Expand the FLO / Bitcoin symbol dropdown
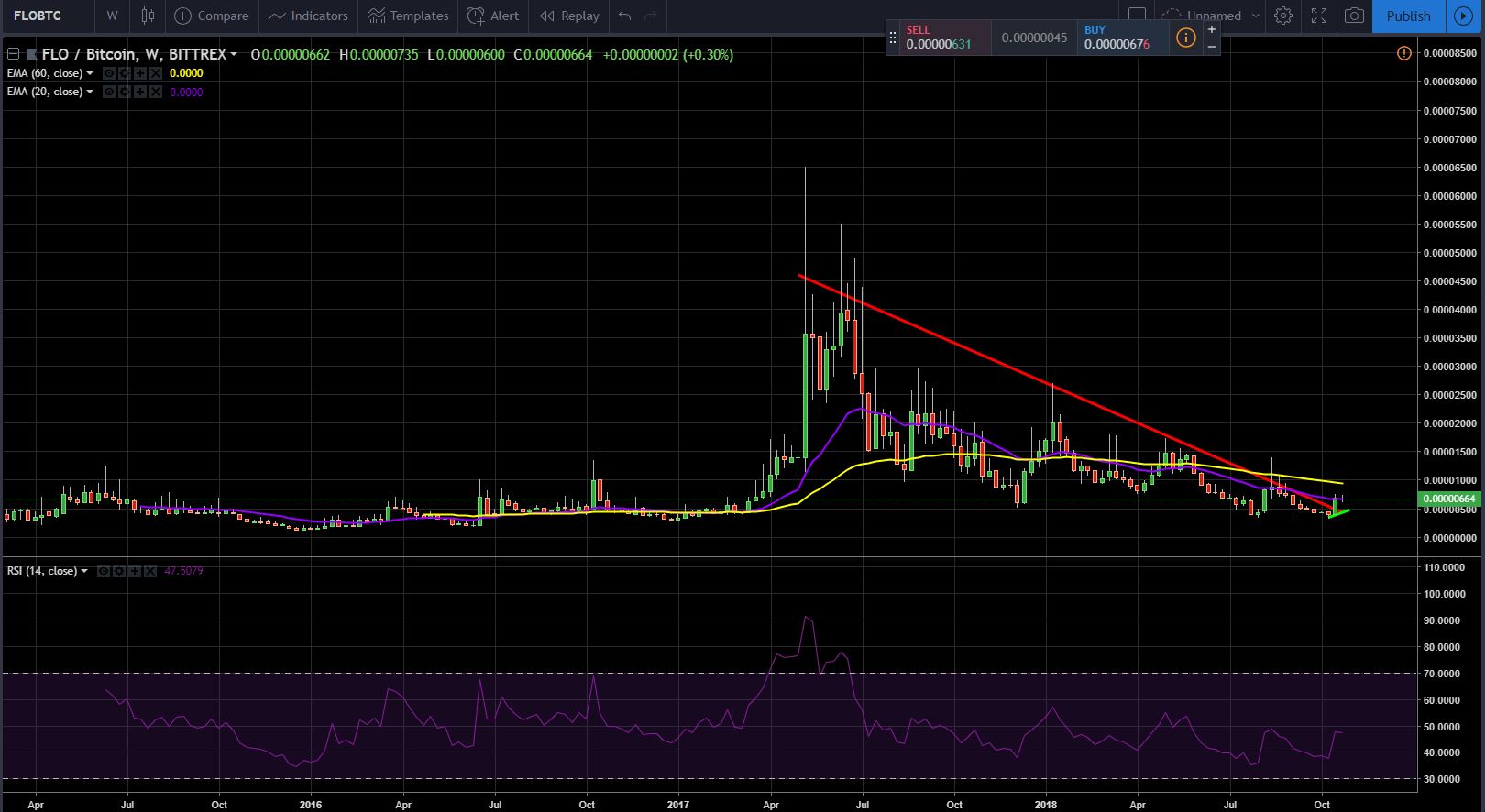Screen dimensions: 1485x812 (x=234, y=55)
